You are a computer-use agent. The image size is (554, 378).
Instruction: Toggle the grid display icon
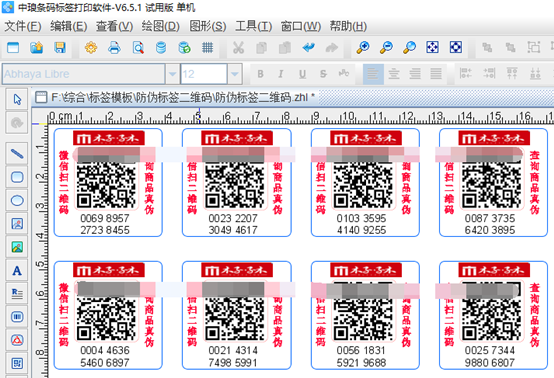tap(207, 47)
